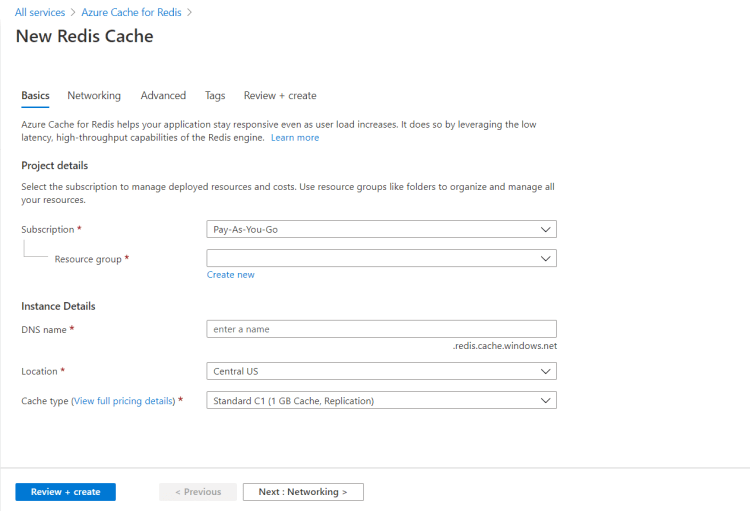Click the Subscription field label

(48, 230)
